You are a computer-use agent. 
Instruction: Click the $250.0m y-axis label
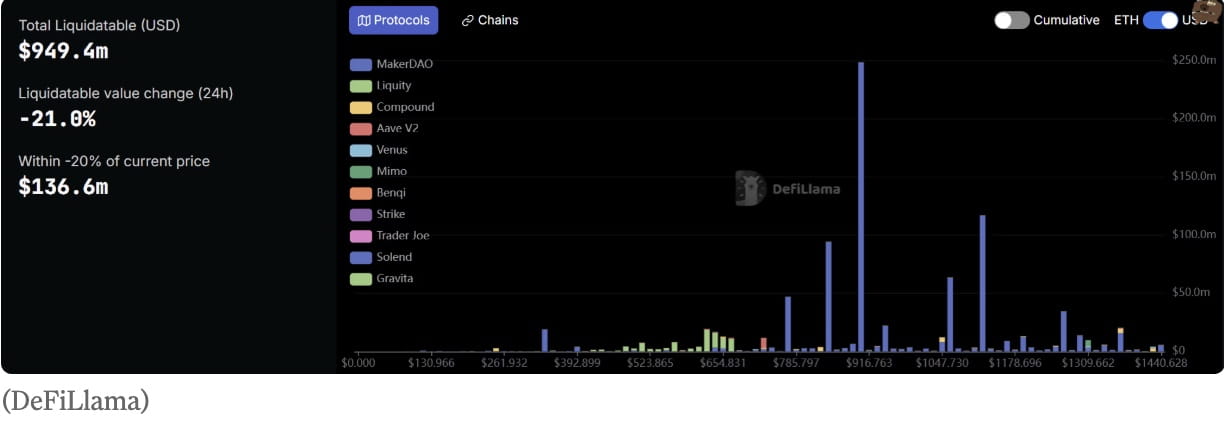pos(1194,60)
